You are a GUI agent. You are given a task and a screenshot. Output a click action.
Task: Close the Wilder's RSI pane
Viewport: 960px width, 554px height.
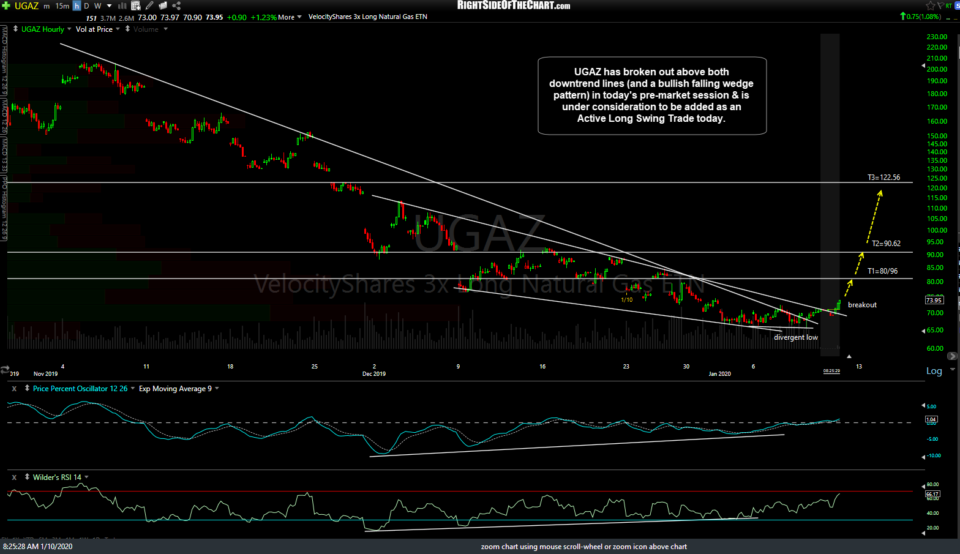pos(12,477)
